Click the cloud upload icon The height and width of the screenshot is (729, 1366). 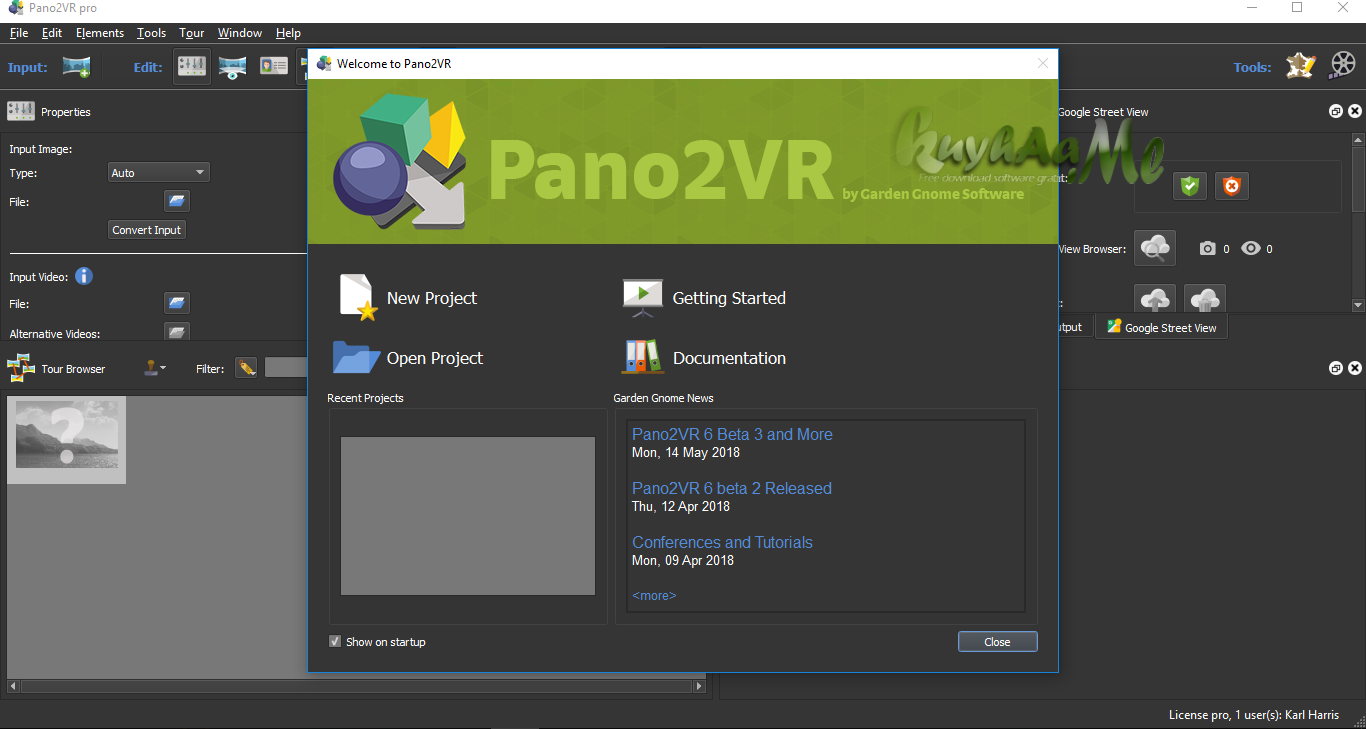pyautogui.click(x=1155, y=298)
